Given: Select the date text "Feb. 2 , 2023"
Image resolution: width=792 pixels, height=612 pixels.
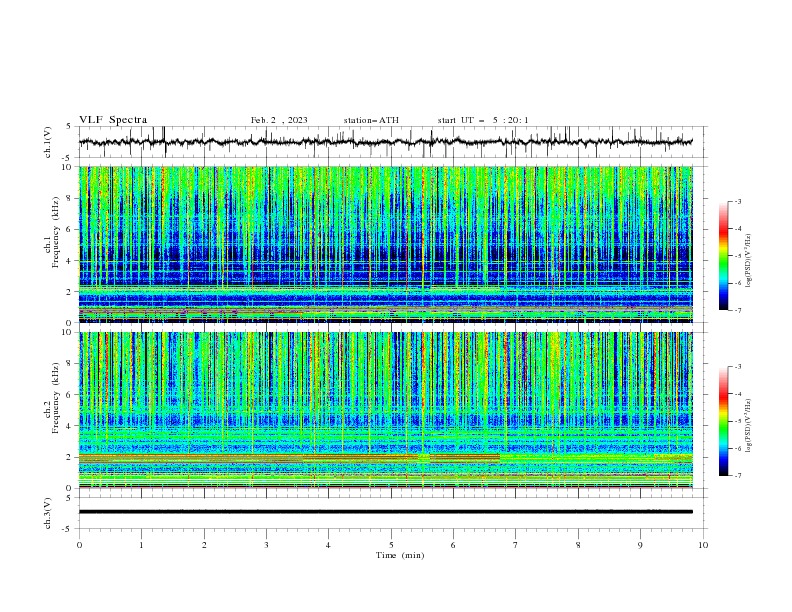Looking at the screenshot, I should [x=279, y=120].
